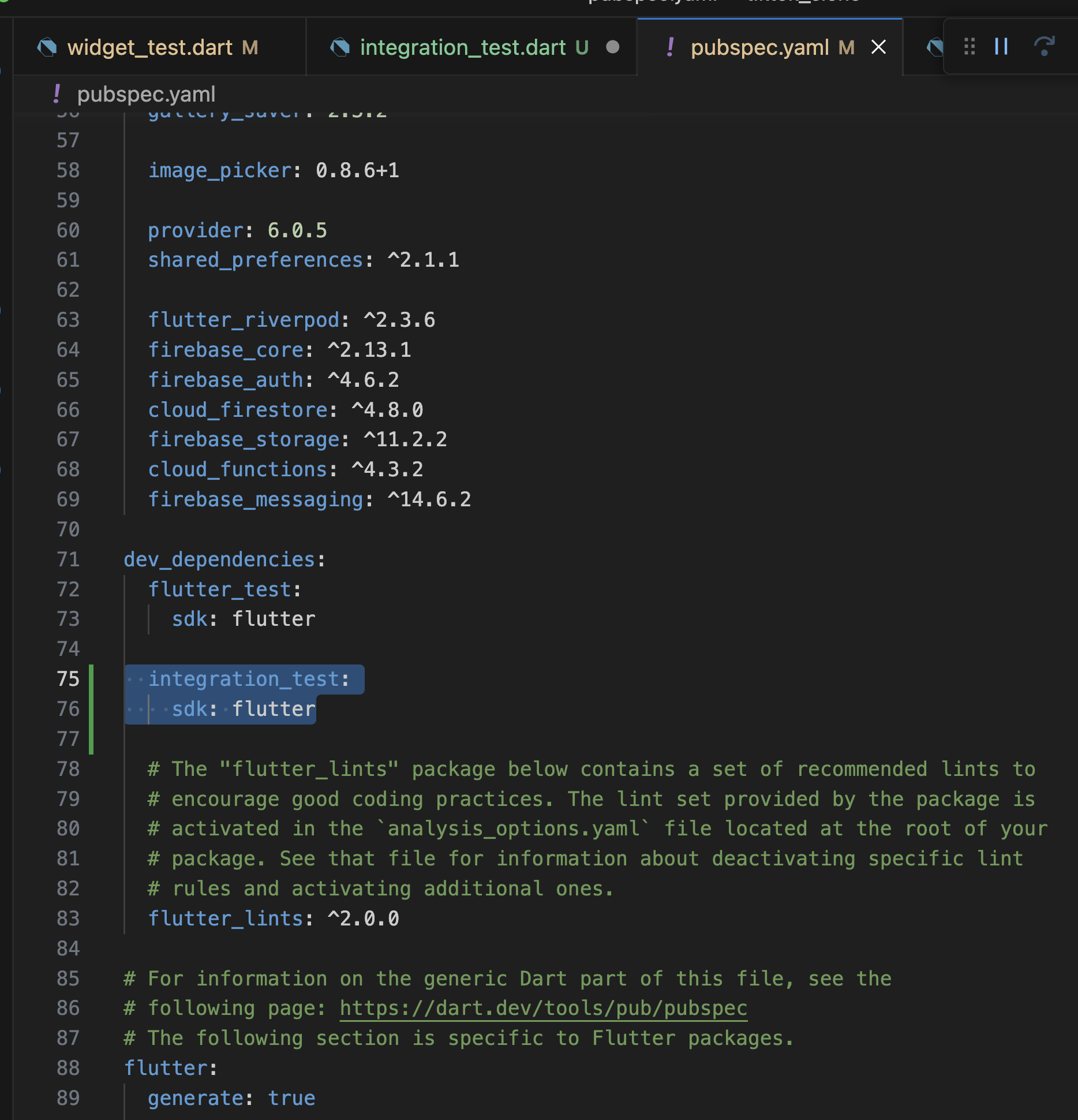Click the Dart file icon on integration_test.dart tab
Screen dimensions: 1078x1120
340,47
